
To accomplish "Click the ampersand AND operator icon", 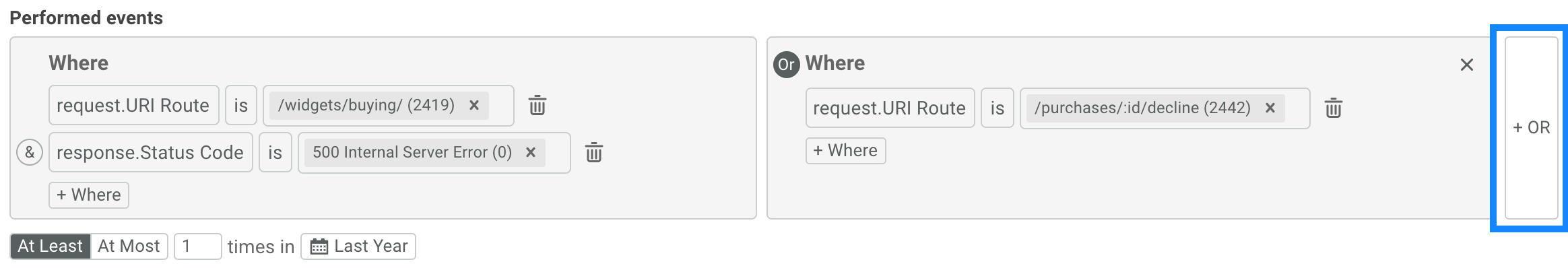I will coord(30,152).
